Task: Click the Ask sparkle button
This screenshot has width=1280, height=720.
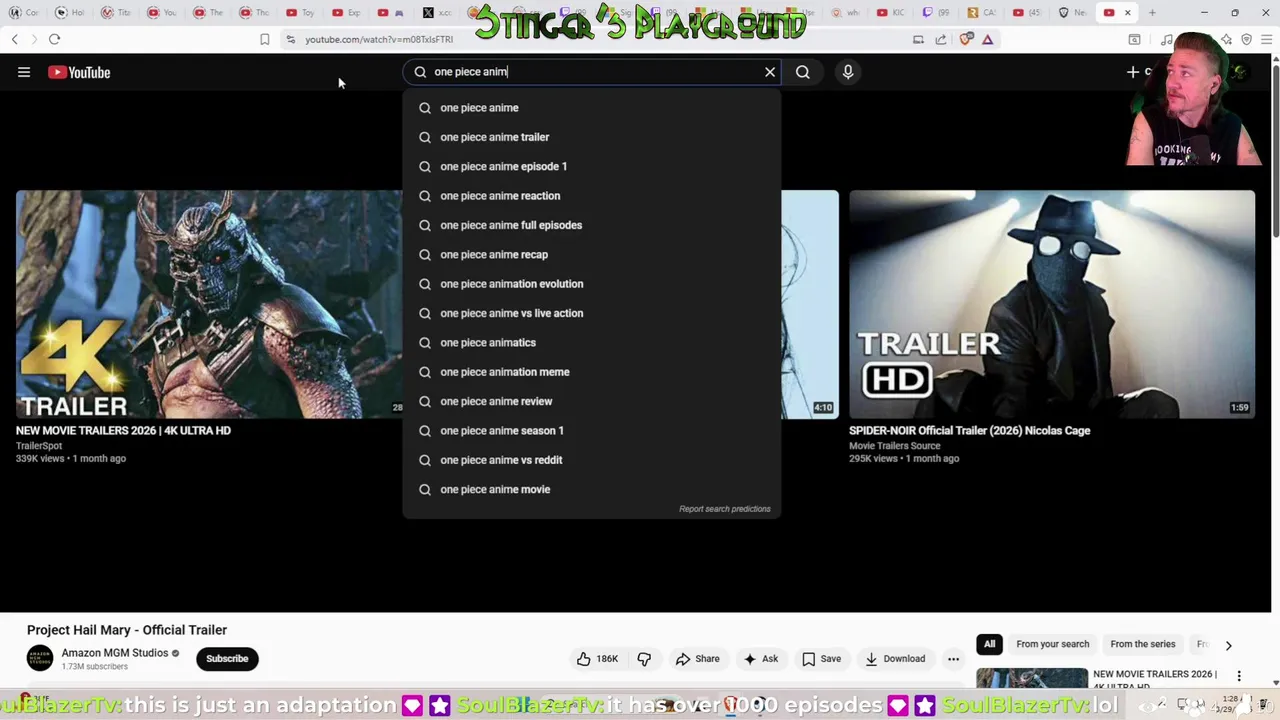Action: point(760,659)
